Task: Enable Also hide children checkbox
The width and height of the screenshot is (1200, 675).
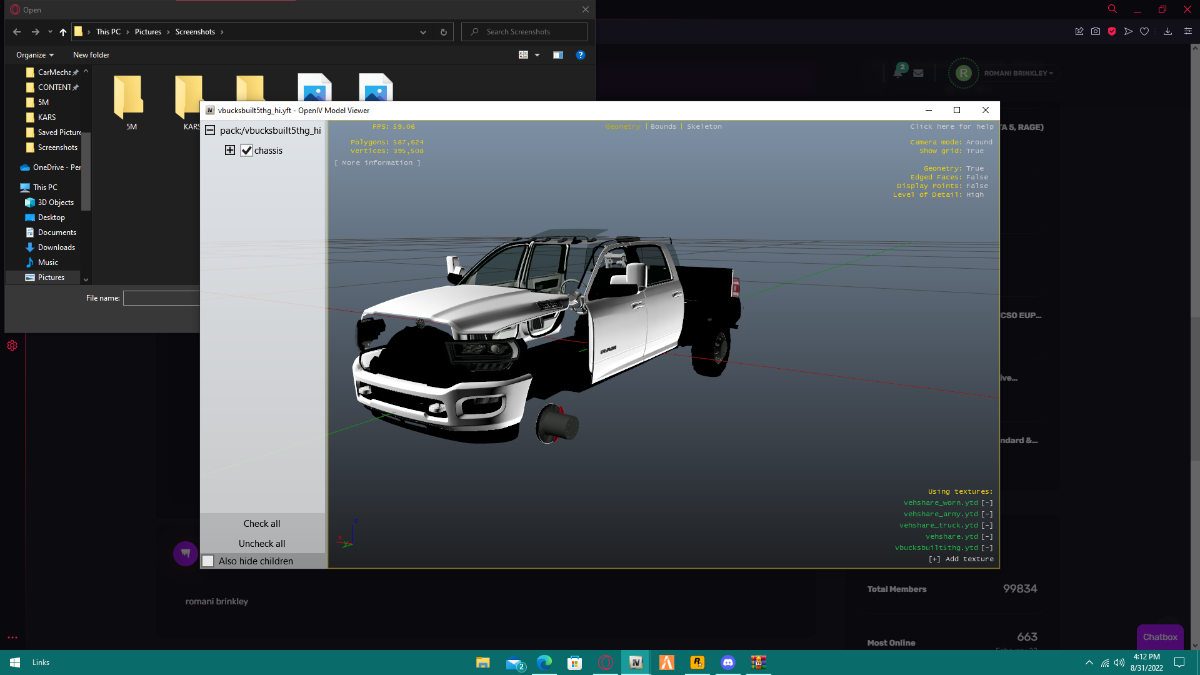Action: (209, 561)
